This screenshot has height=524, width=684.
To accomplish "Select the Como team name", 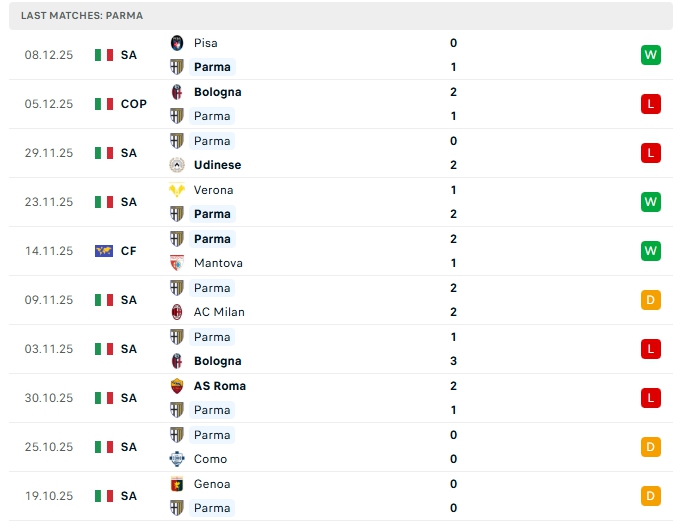I will (210, 459).
